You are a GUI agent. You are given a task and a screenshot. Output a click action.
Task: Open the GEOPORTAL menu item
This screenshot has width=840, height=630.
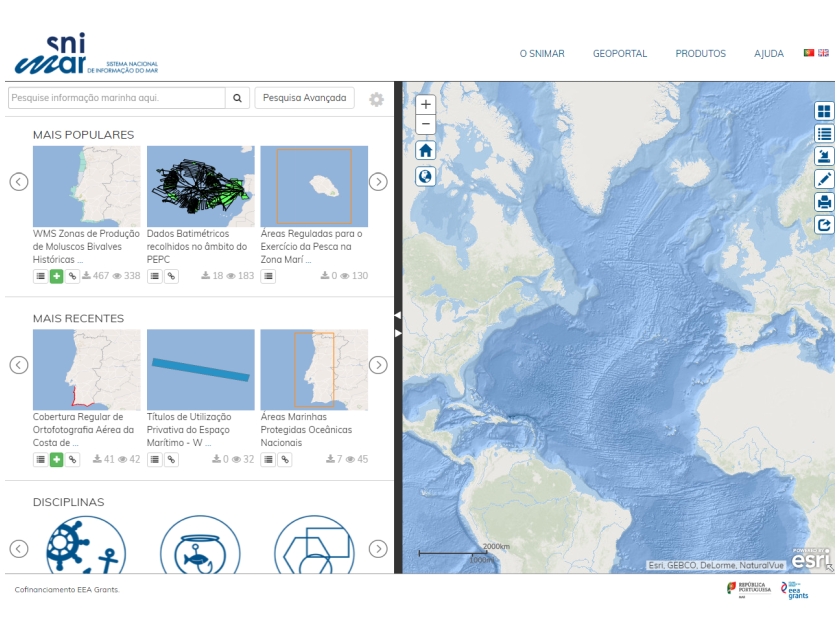coord(619,54)
